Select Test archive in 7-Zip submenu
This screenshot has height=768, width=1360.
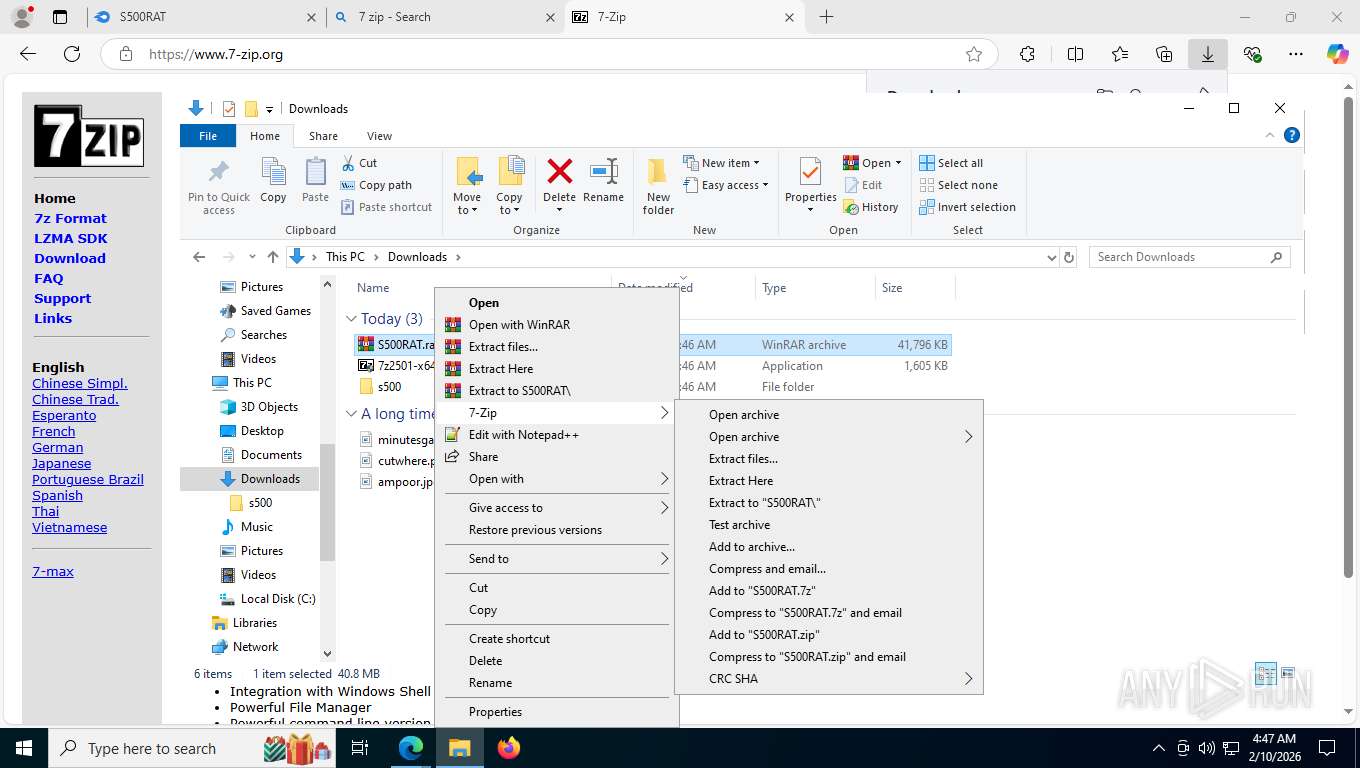click(x=829, y=525)
